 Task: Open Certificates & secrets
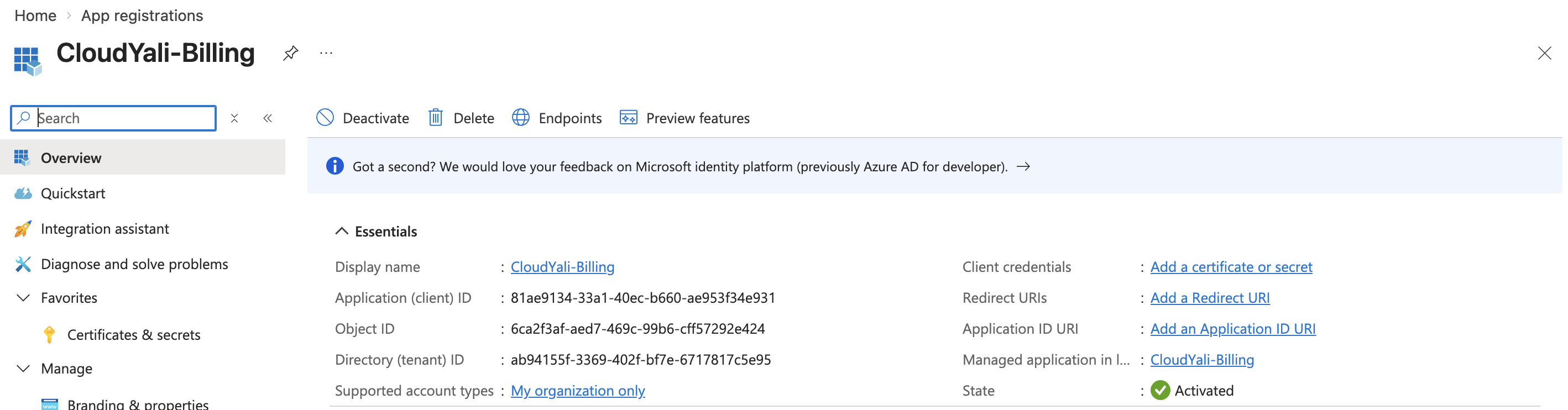tap(133, 334)
